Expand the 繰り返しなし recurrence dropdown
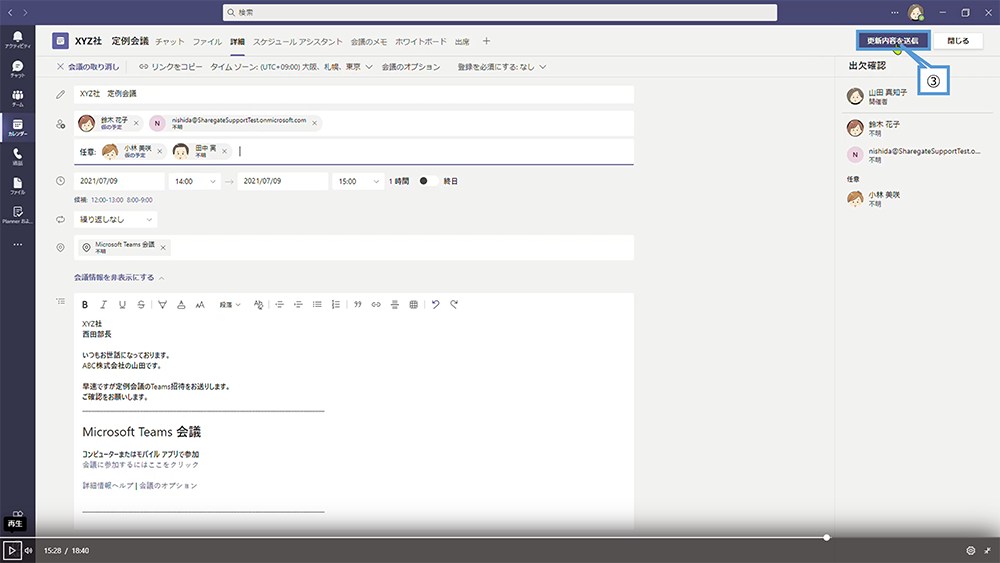 pyautogui.click(x=116, y=219)
